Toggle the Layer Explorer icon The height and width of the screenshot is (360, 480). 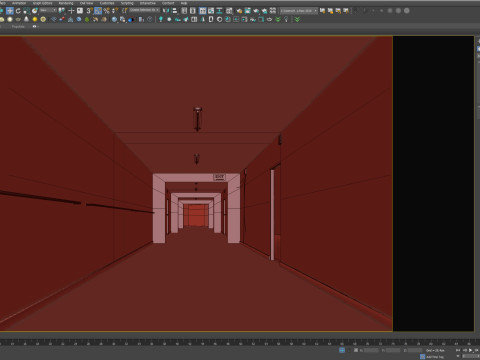tap(192, 11)
